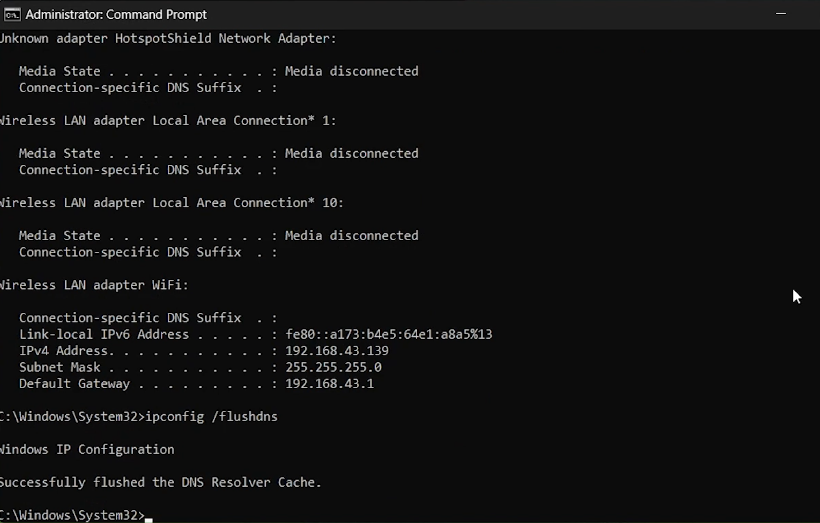Click the Default Gateway value 192.168.43.1
Image resolution: width=820 pixels, height=523 pixels.
329,384
